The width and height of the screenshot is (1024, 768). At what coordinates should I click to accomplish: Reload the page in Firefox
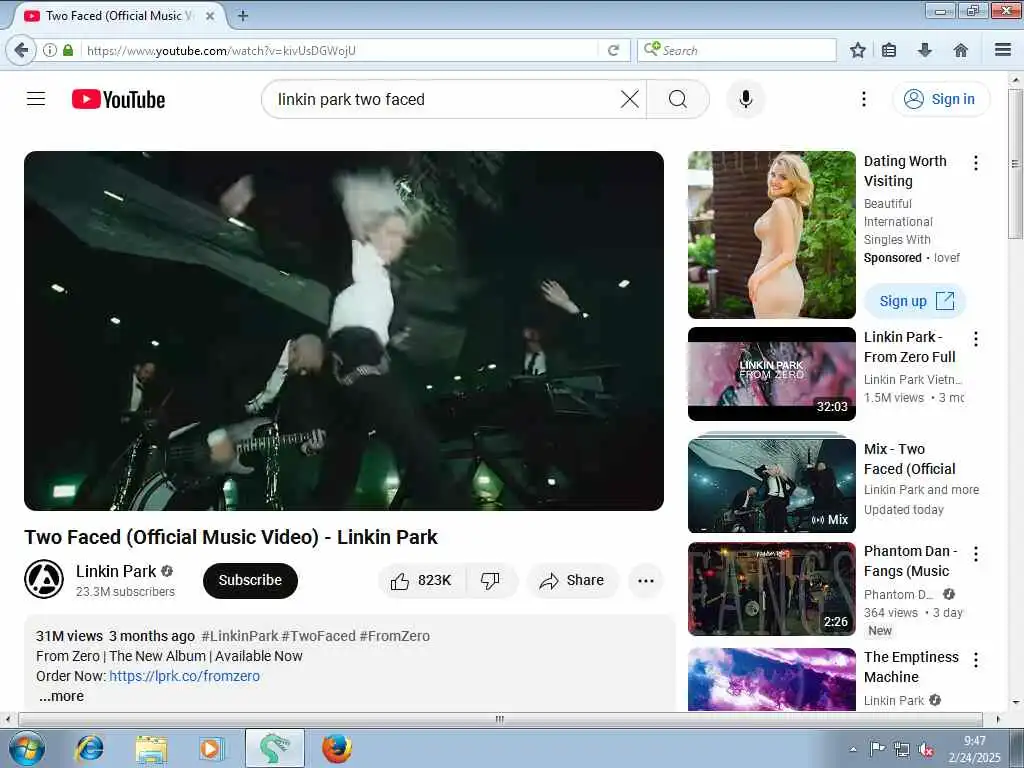(x=613, y=50)
